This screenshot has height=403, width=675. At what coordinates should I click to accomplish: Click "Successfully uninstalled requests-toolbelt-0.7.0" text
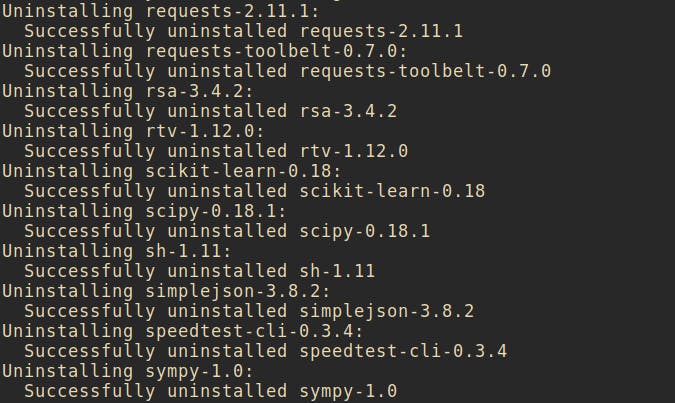[287, 70]
